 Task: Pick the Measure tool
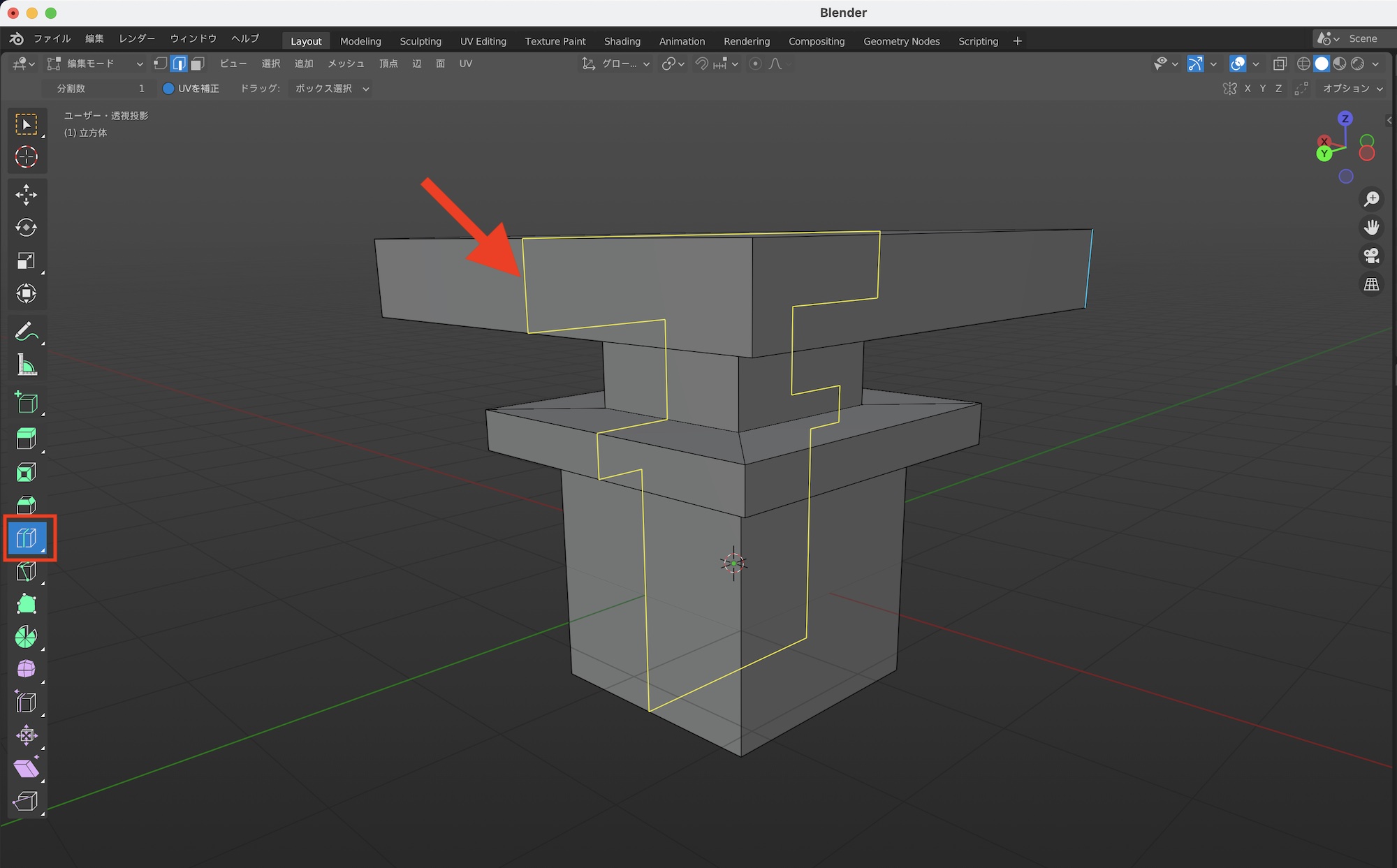pos(27,365)
